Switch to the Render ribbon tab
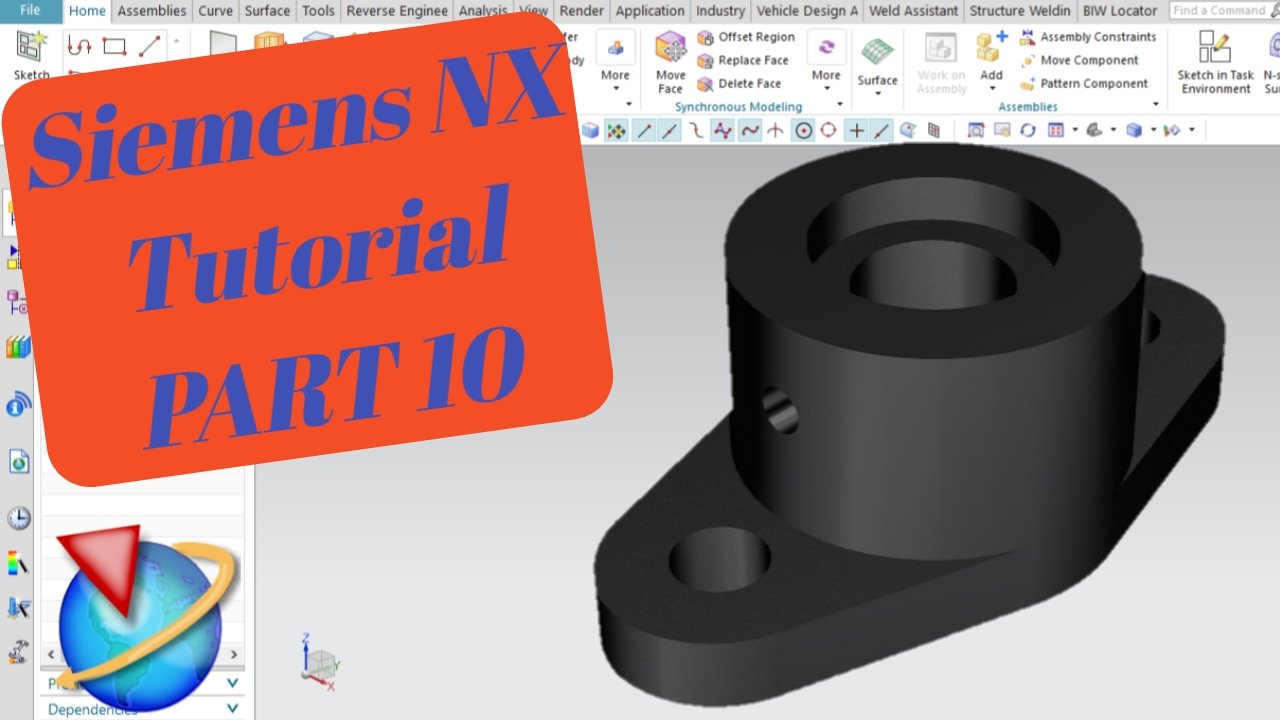Image resolution: width=1280 pixels, height=720 pixels. [x=581, y=11]
